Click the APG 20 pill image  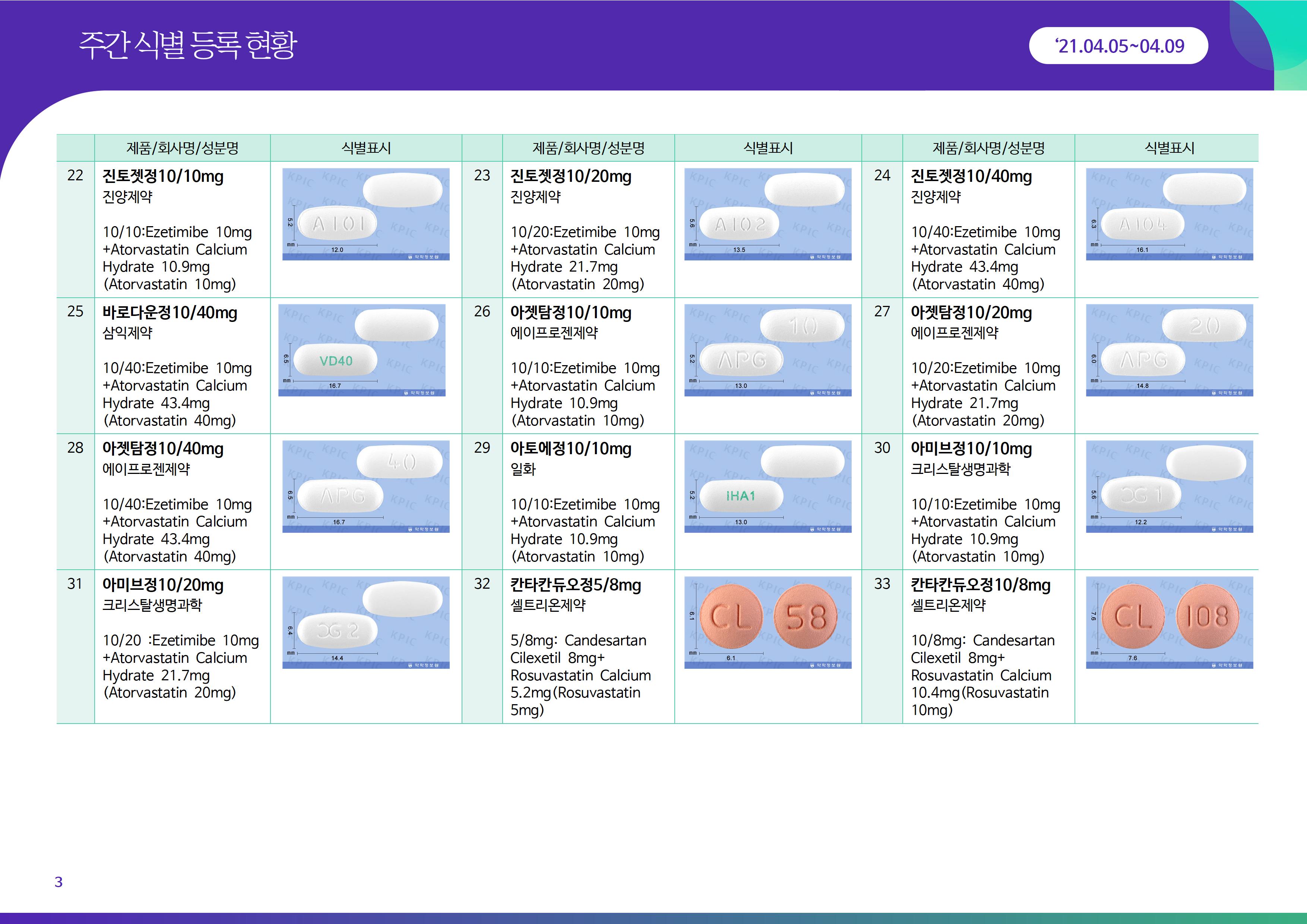coord(1169,350)
